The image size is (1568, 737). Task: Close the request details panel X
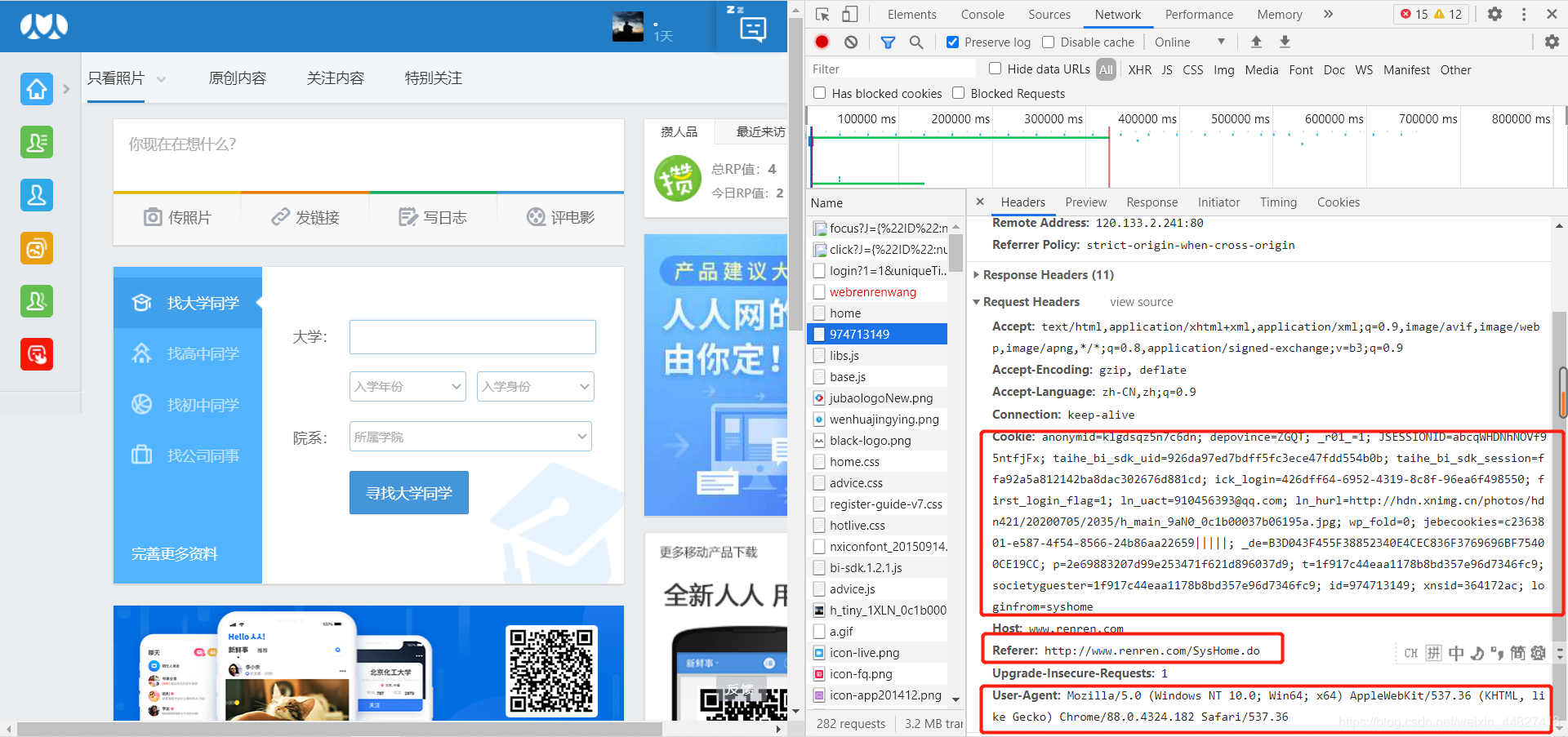[x=980, y=202]
